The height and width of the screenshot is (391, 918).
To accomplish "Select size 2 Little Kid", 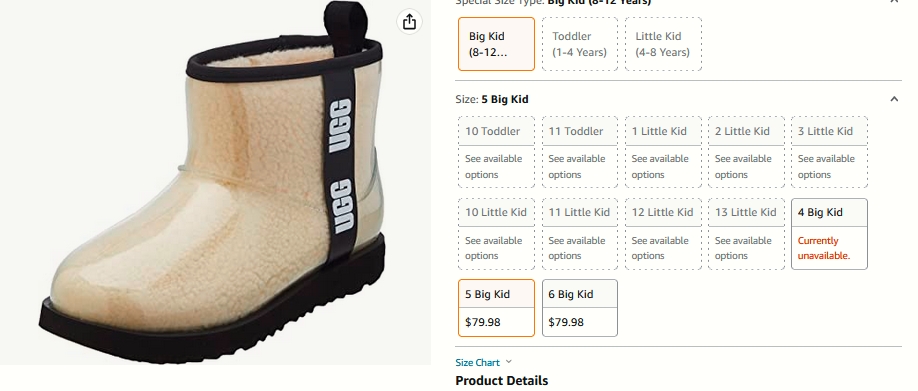I will (746, 152).
